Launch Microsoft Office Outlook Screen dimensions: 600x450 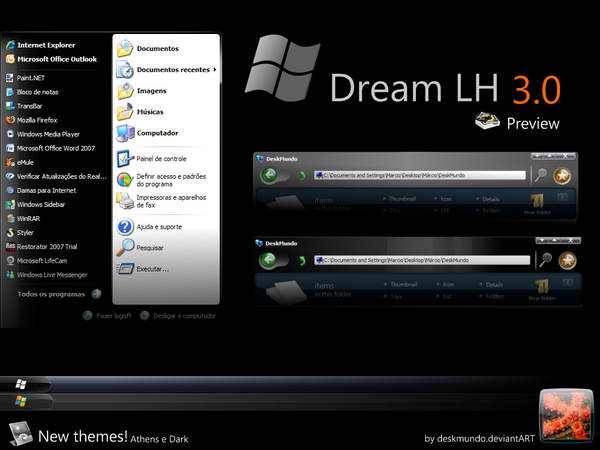[51, 59]
